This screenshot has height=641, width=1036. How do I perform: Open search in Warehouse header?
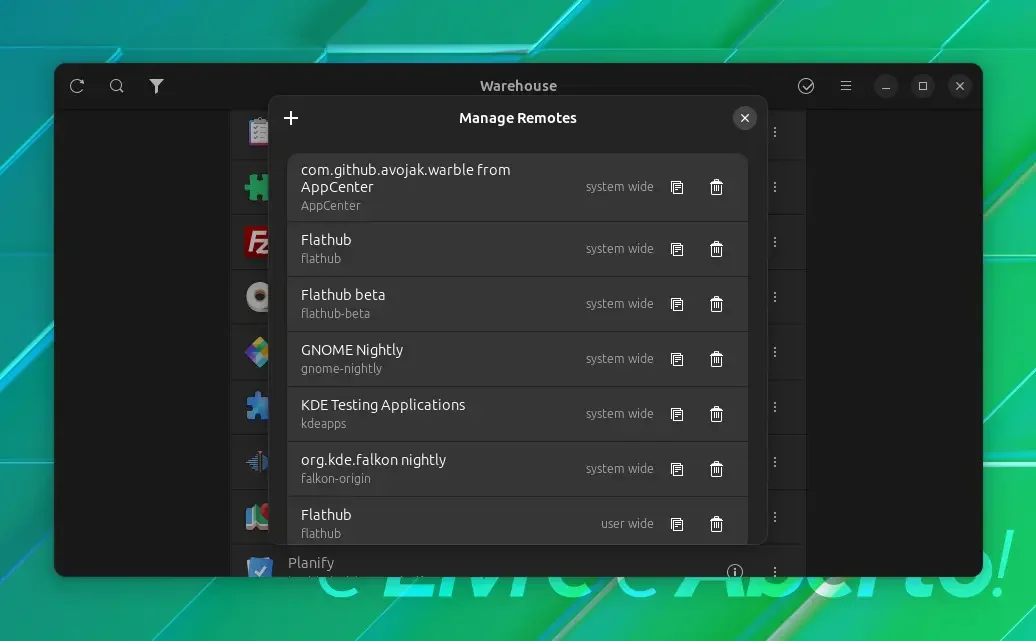tap(117, 86)
